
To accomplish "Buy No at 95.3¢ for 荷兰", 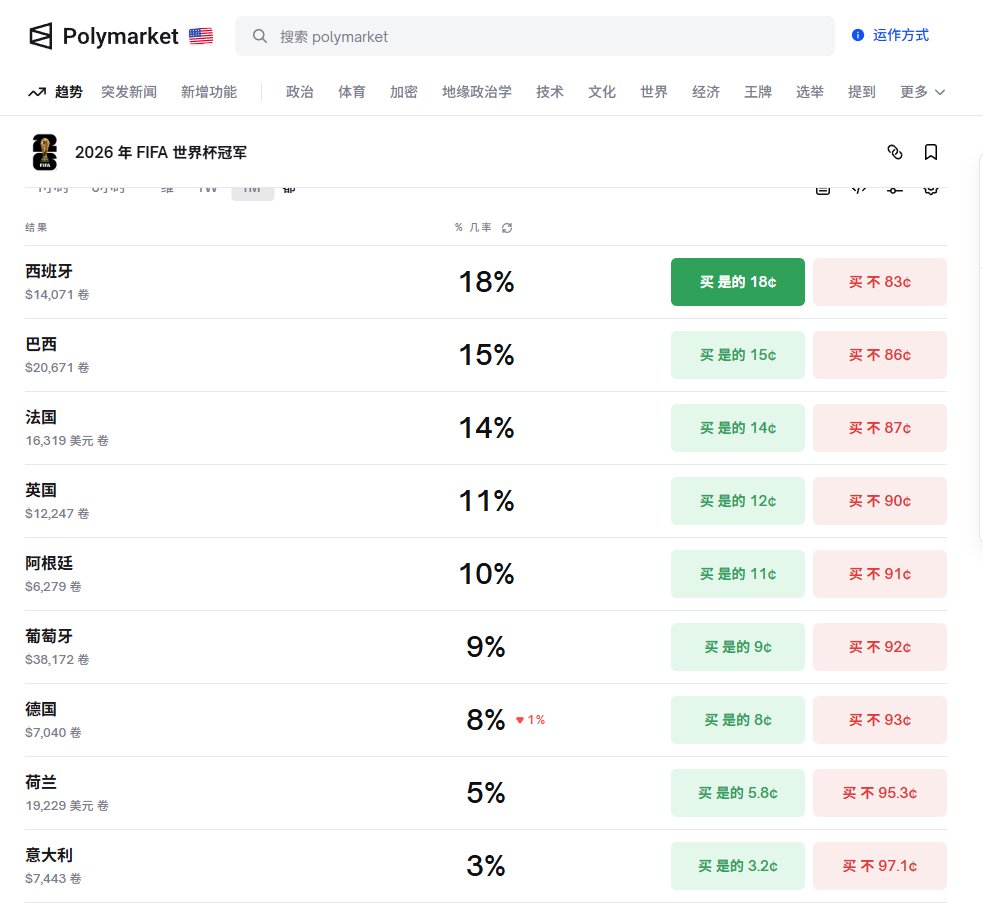I will click(x=880, y=793).
